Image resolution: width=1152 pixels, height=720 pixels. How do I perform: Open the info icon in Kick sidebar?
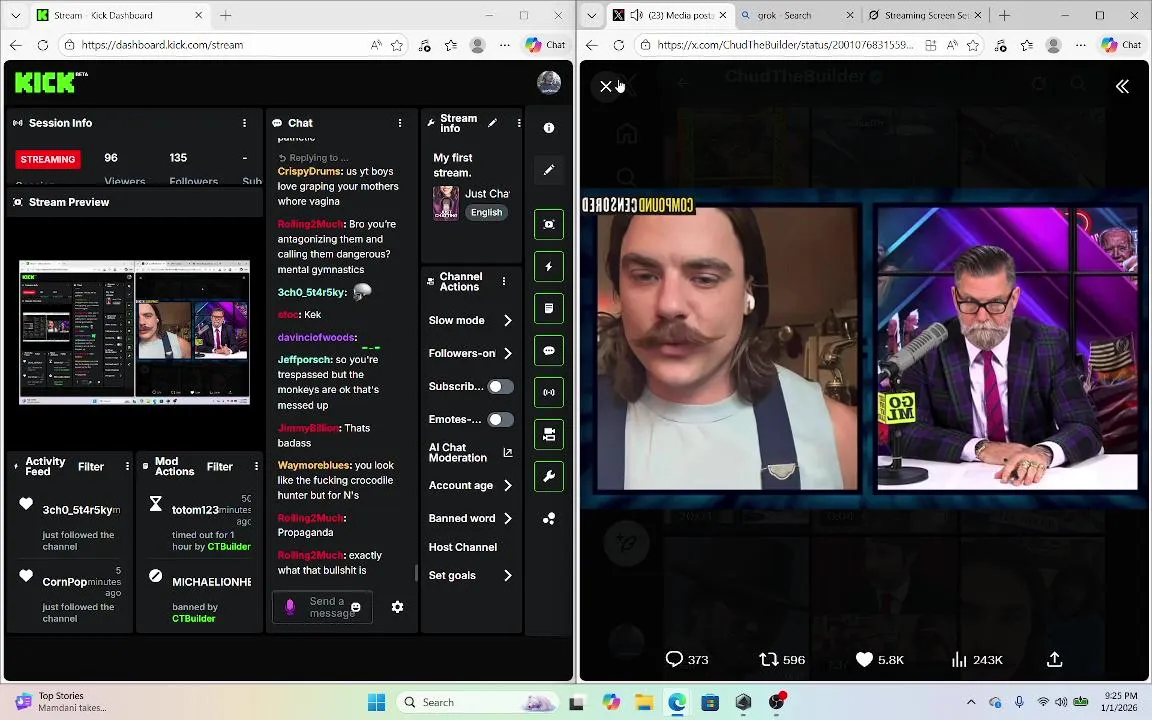[549, 128]
